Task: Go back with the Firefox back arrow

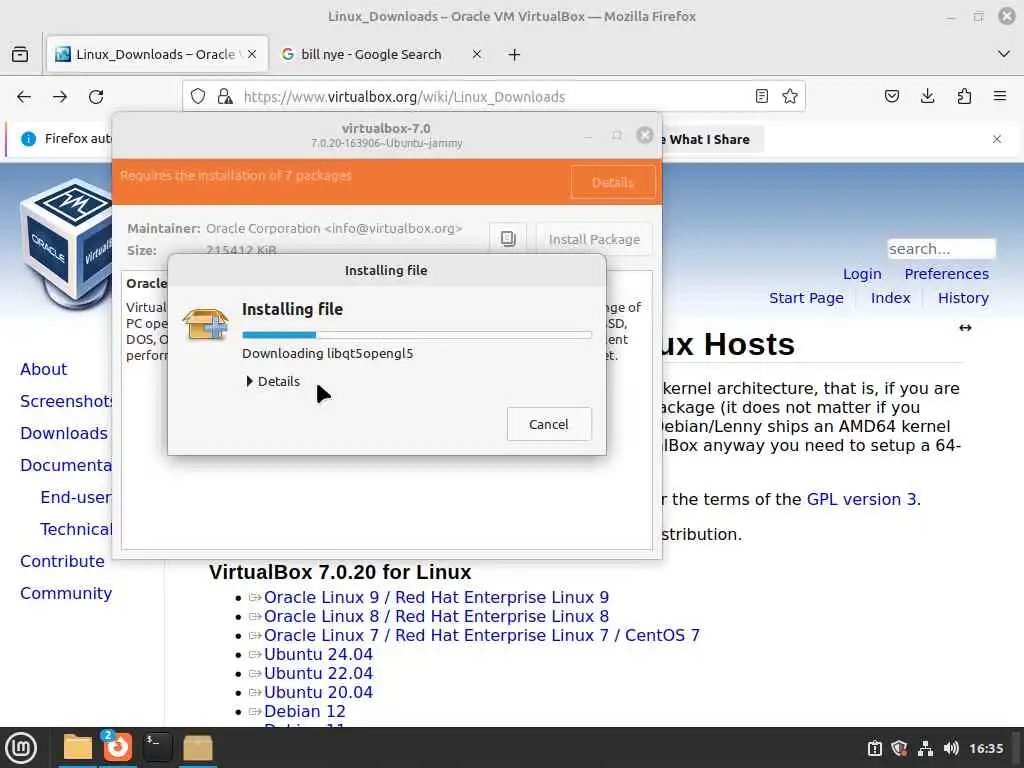Action: (x=24, y=97)
